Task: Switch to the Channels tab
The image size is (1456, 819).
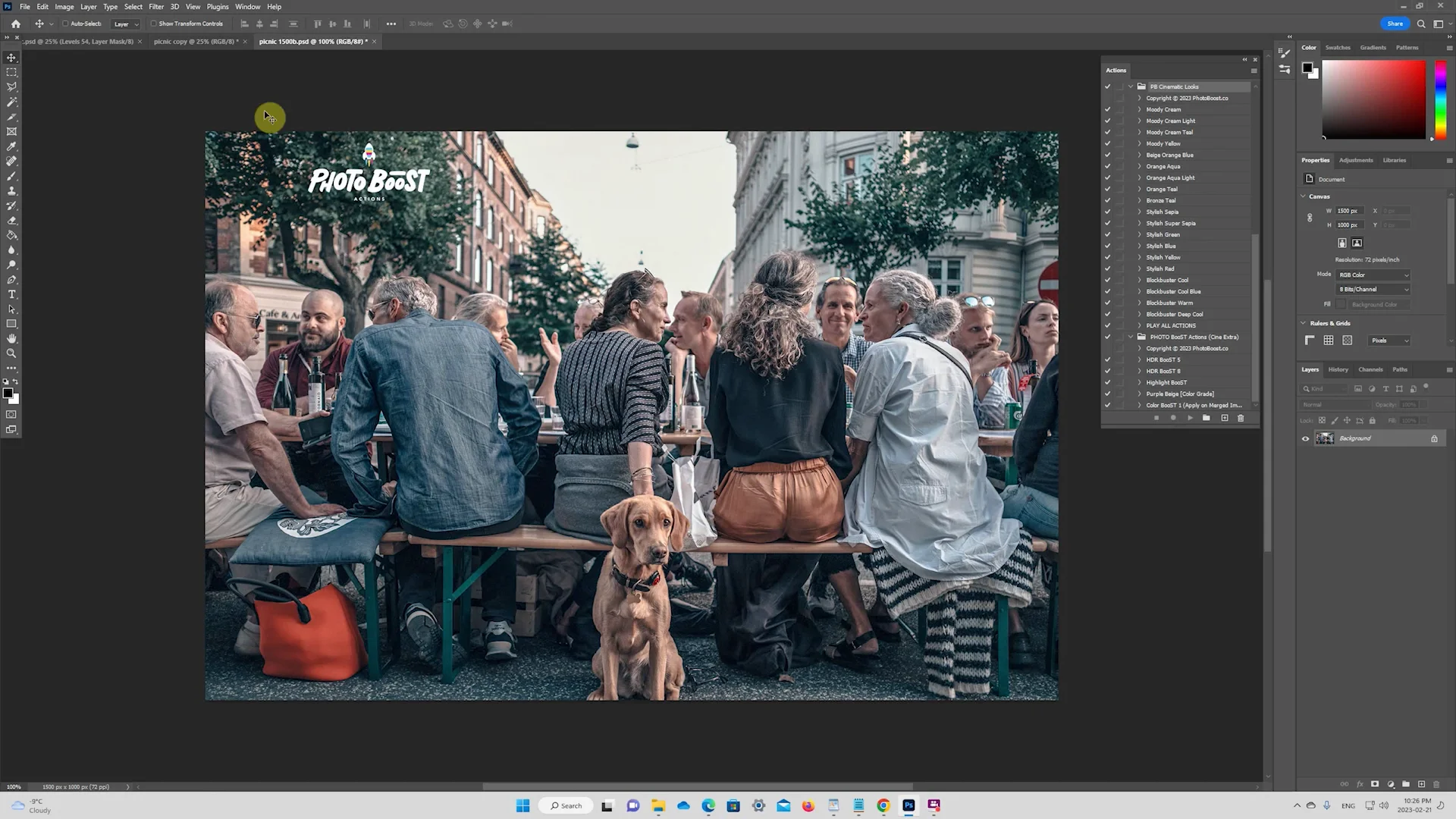Action: click(1371, 369)
